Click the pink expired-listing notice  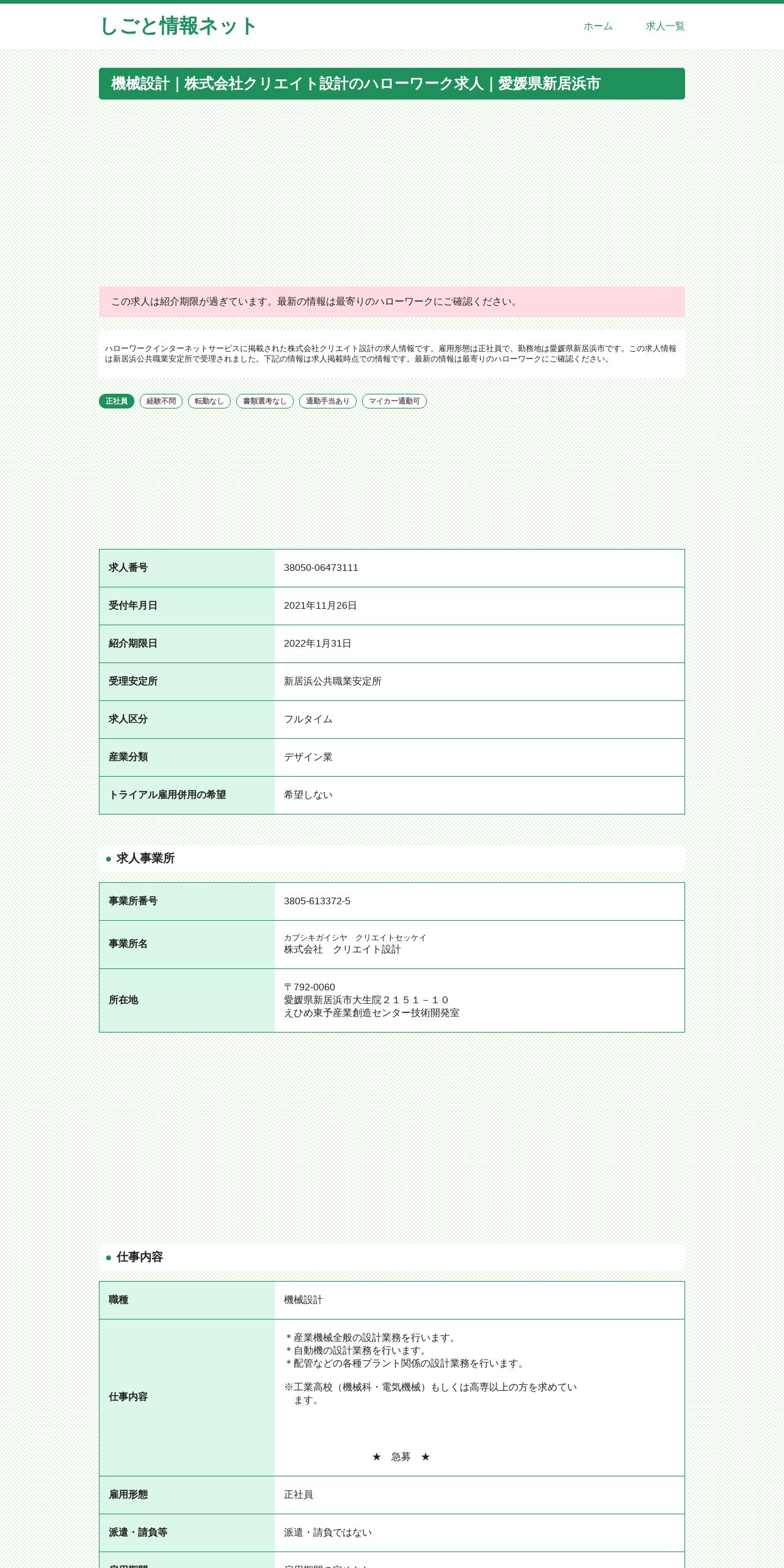392,302
